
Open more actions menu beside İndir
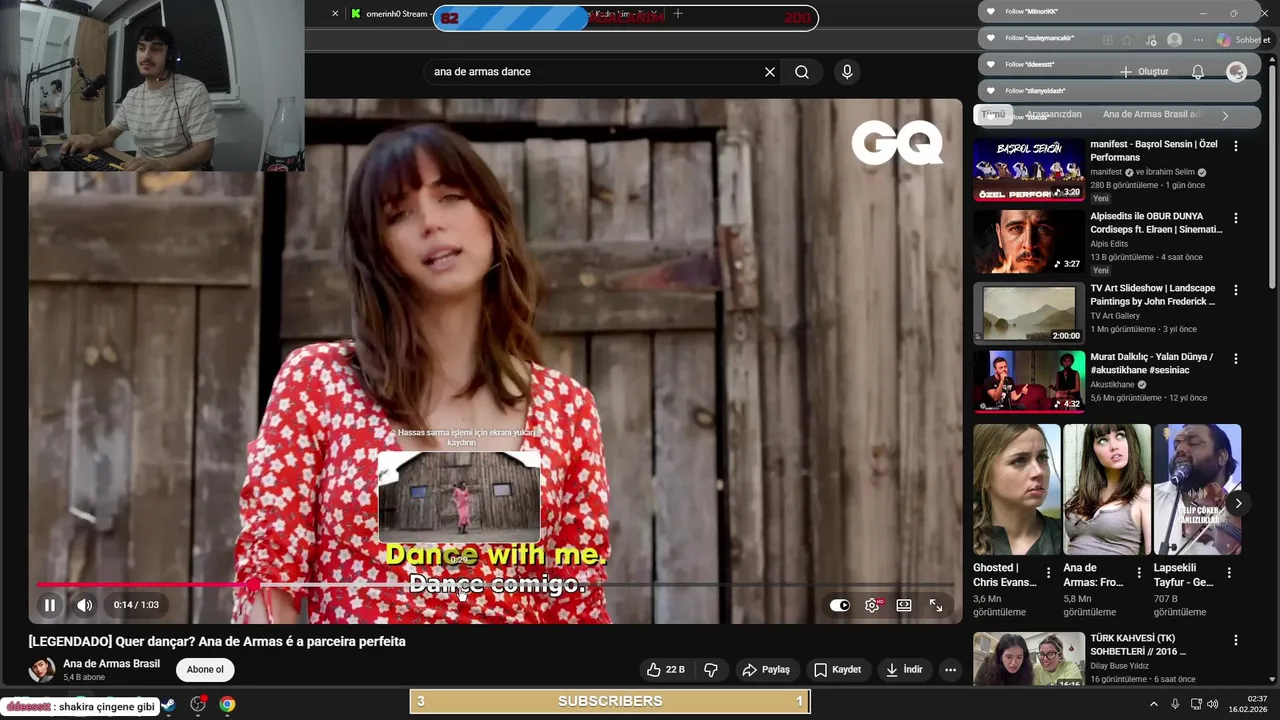coord(950,670)
